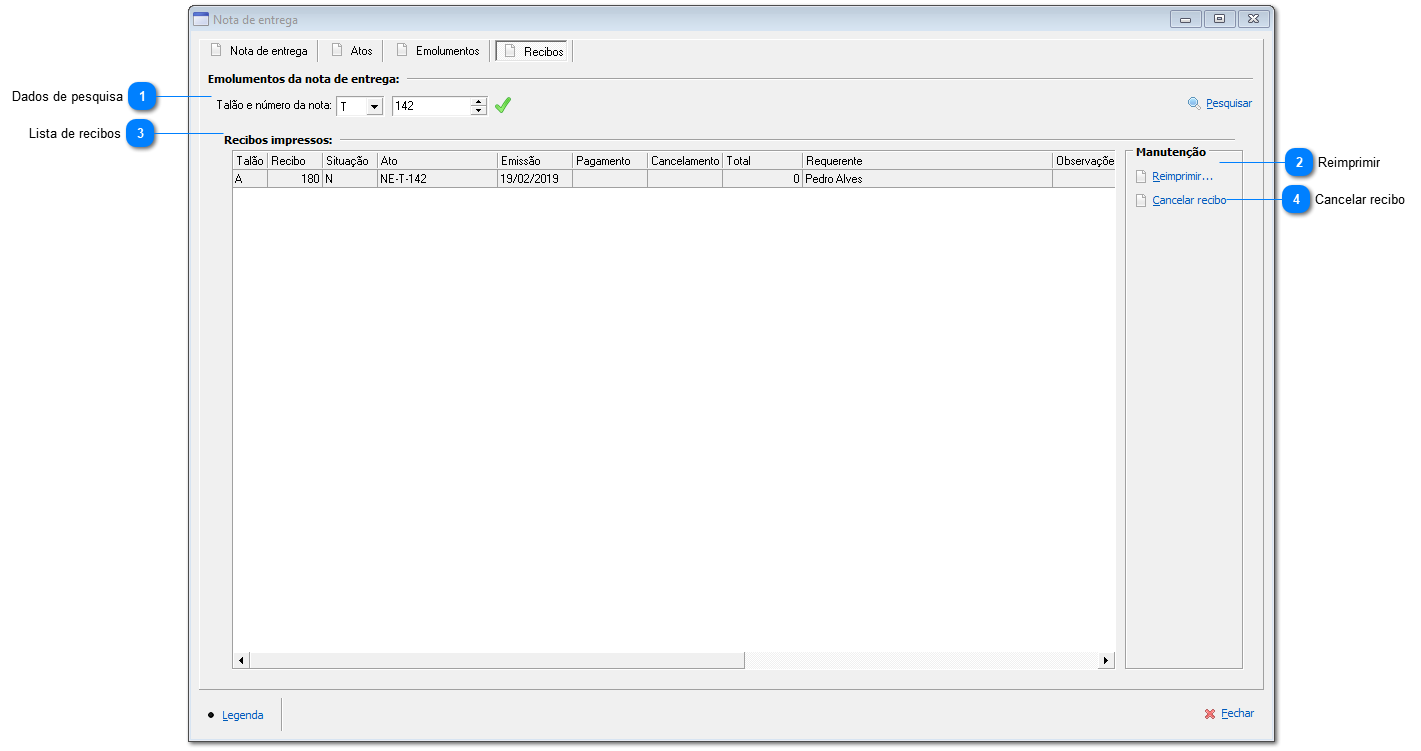Open the Talão dropdown showing T
1421x751 pixels.
click(x=374, y=106)
